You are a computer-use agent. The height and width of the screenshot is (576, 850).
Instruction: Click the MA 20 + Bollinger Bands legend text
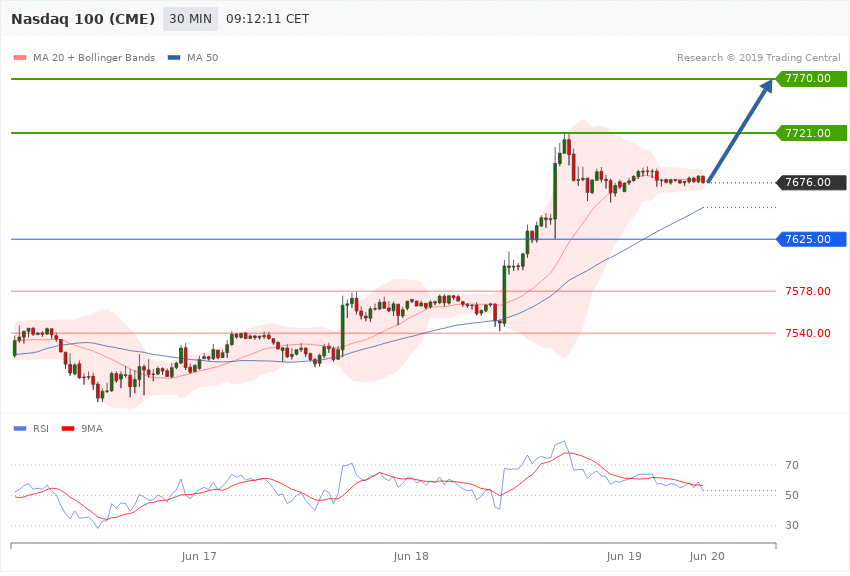(94, 57)
